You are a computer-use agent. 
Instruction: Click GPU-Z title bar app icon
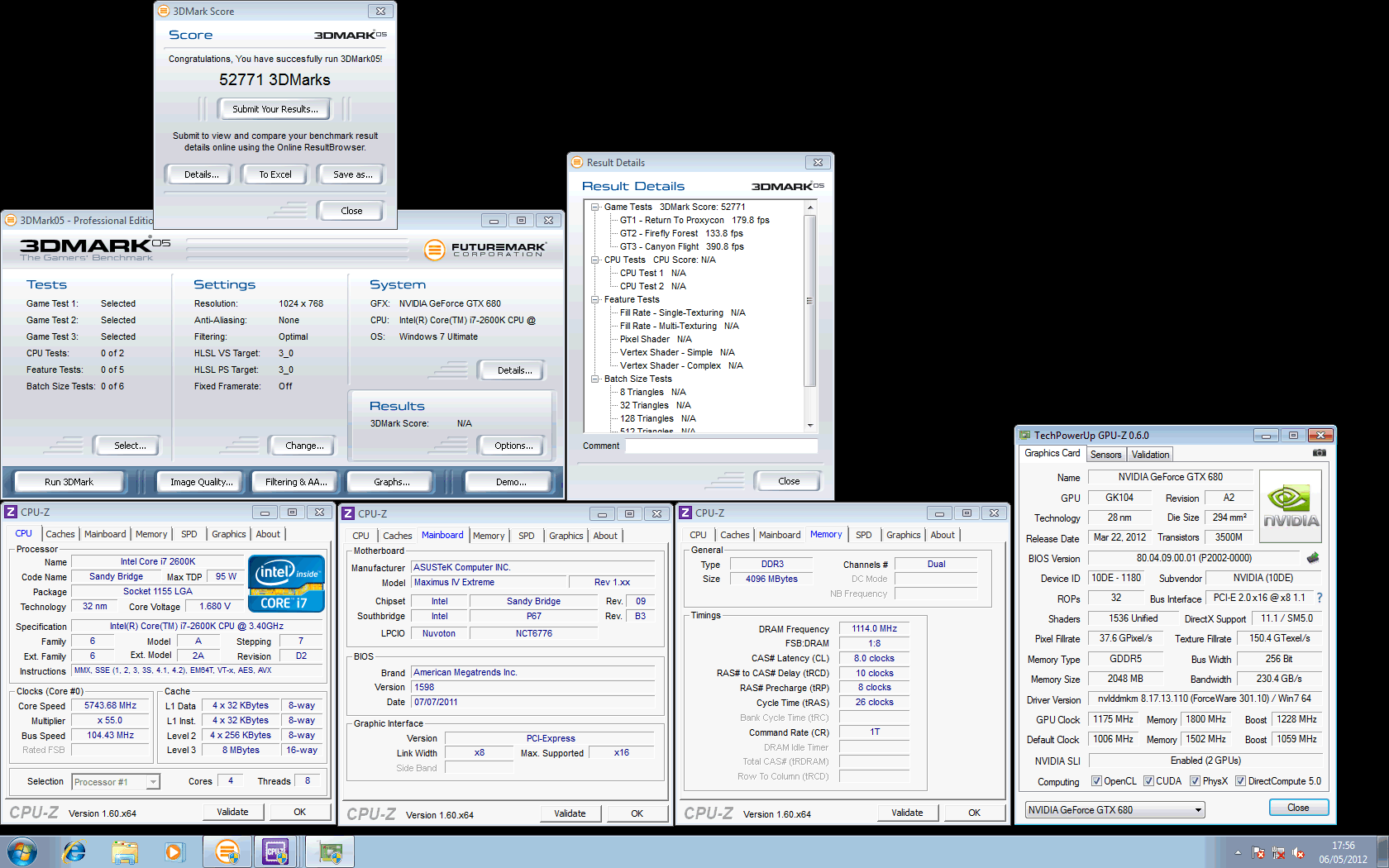(1025, 436)
